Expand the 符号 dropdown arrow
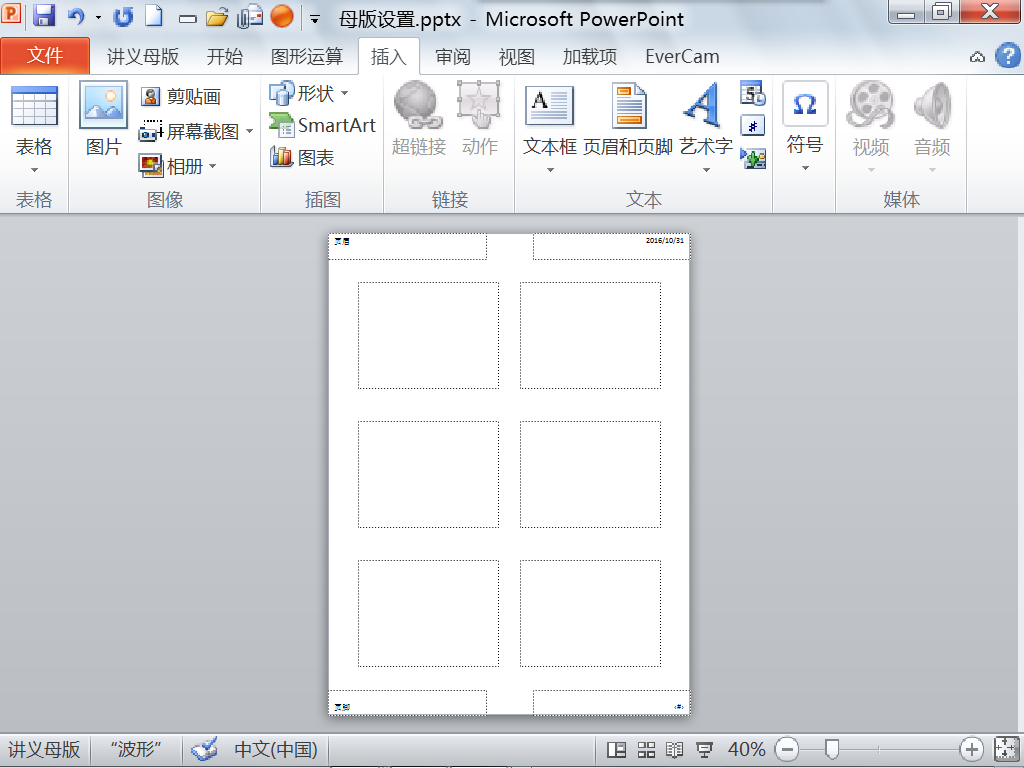Screen dimensions: 1024x768 coord(805,168)
